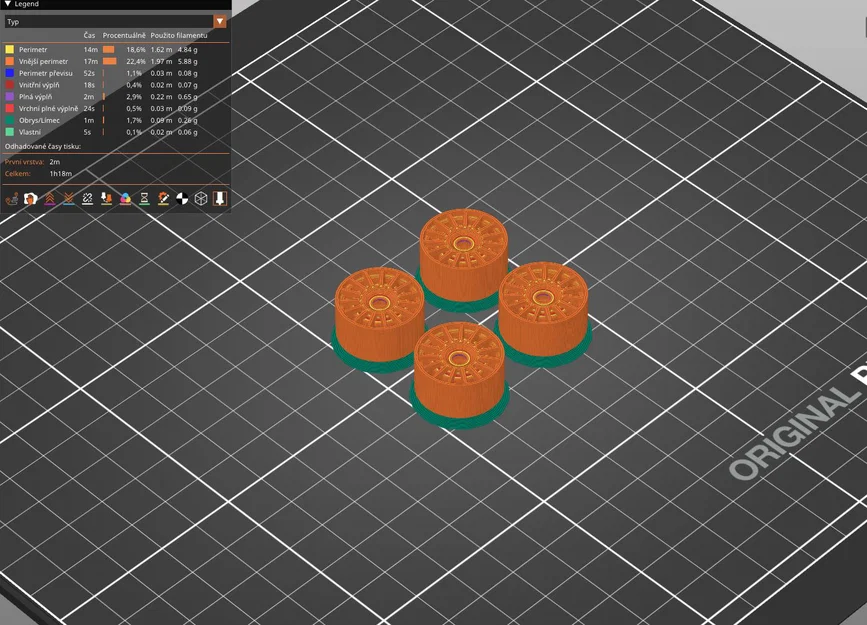This screenshot has width=867, height=625.
Task: Toggle the Seams visibility icon
Action: [87, 198]
